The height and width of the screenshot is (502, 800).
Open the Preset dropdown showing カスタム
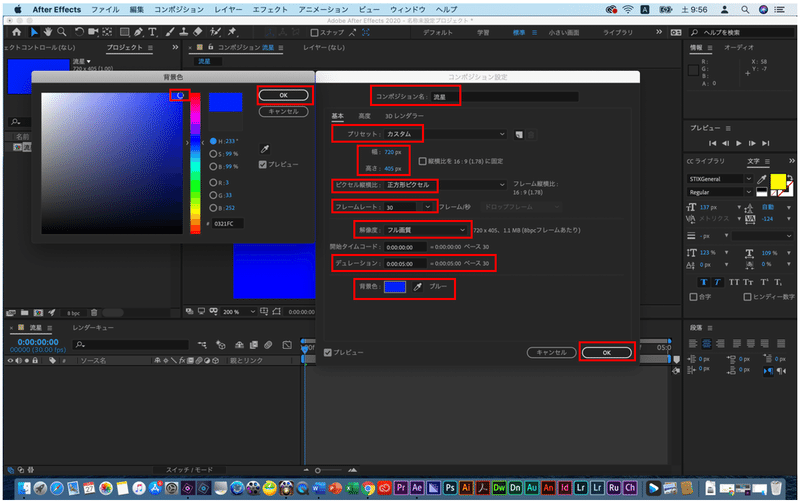445,134
